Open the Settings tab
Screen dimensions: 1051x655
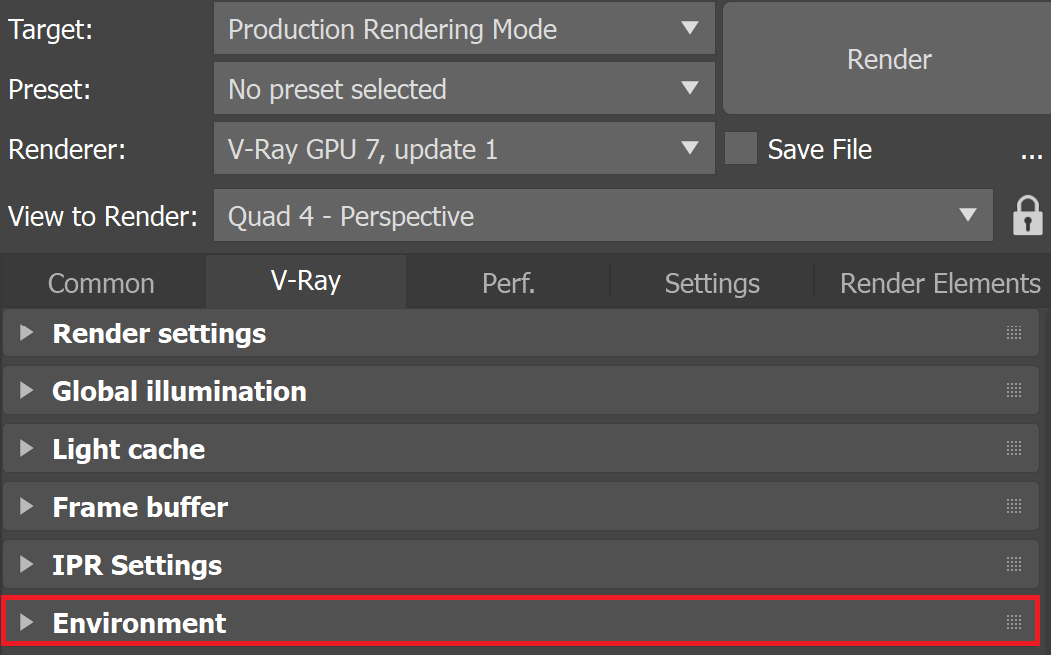(712, 283)
